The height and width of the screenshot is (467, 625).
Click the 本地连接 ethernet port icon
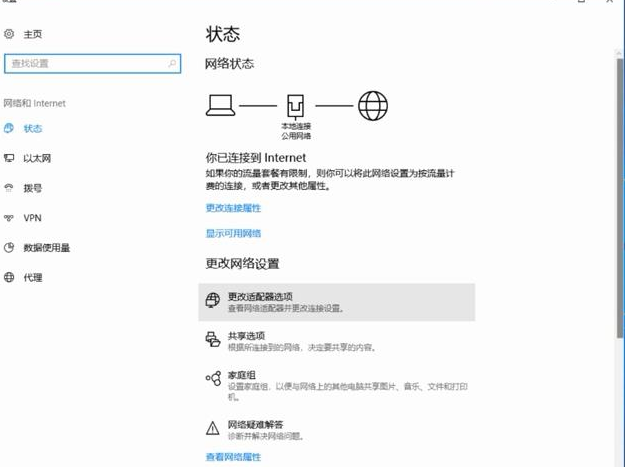[x=296, y=107]
